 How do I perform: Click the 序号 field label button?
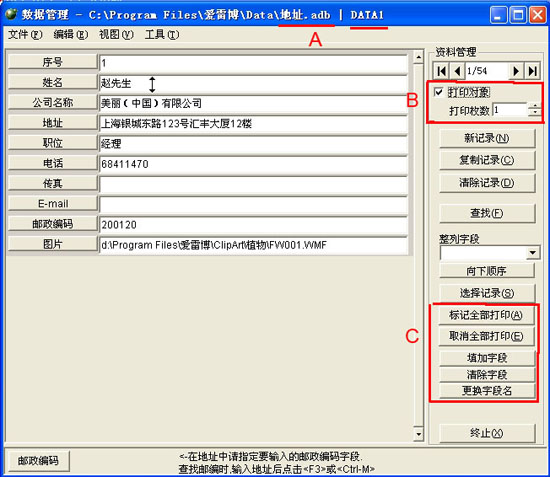[x=53, y=62]
